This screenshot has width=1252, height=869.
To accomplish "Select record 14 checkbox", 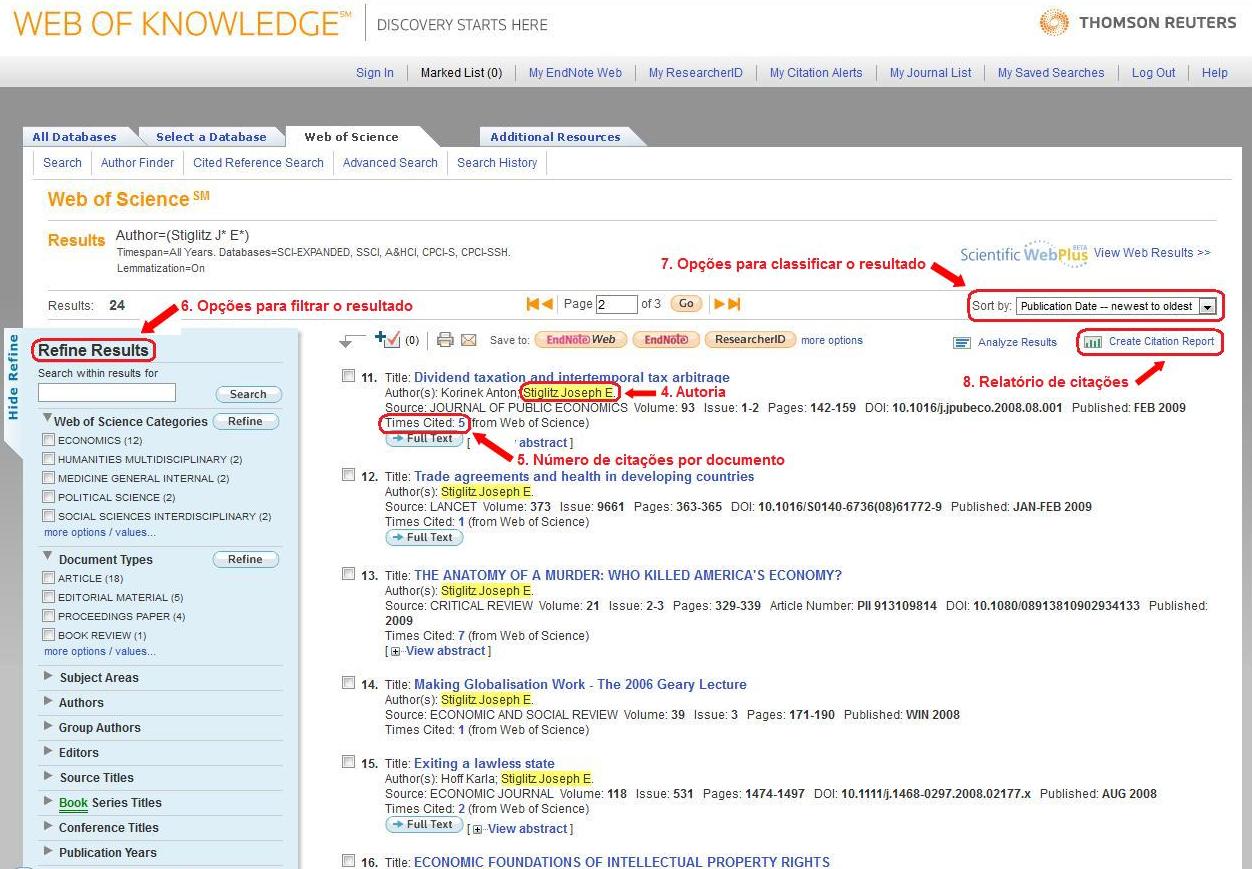I will (348, 683).
